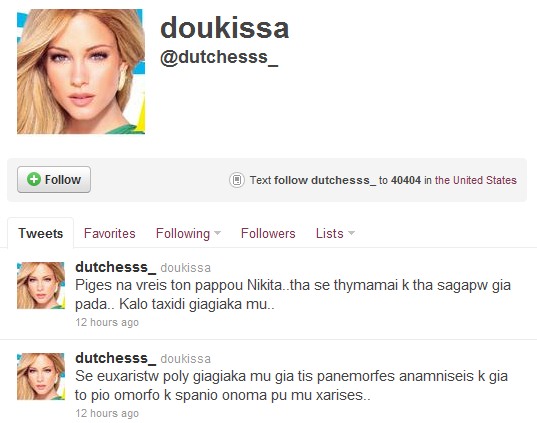Click the avatar beside the Se euxaristw tweet

[41, 377]
